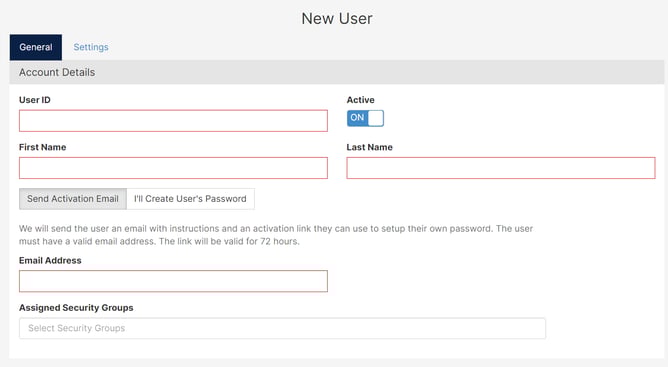Select I'll Create User's Password option
Screen dimensions: 668x367
[x=190, y=199]
